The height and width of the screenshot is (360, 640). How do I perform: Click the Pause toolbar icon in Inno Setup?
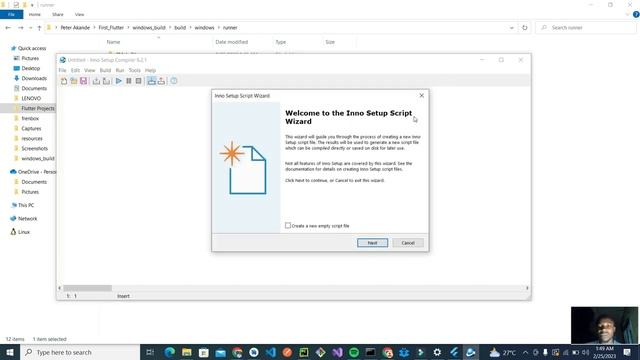(x=129, y=81)
